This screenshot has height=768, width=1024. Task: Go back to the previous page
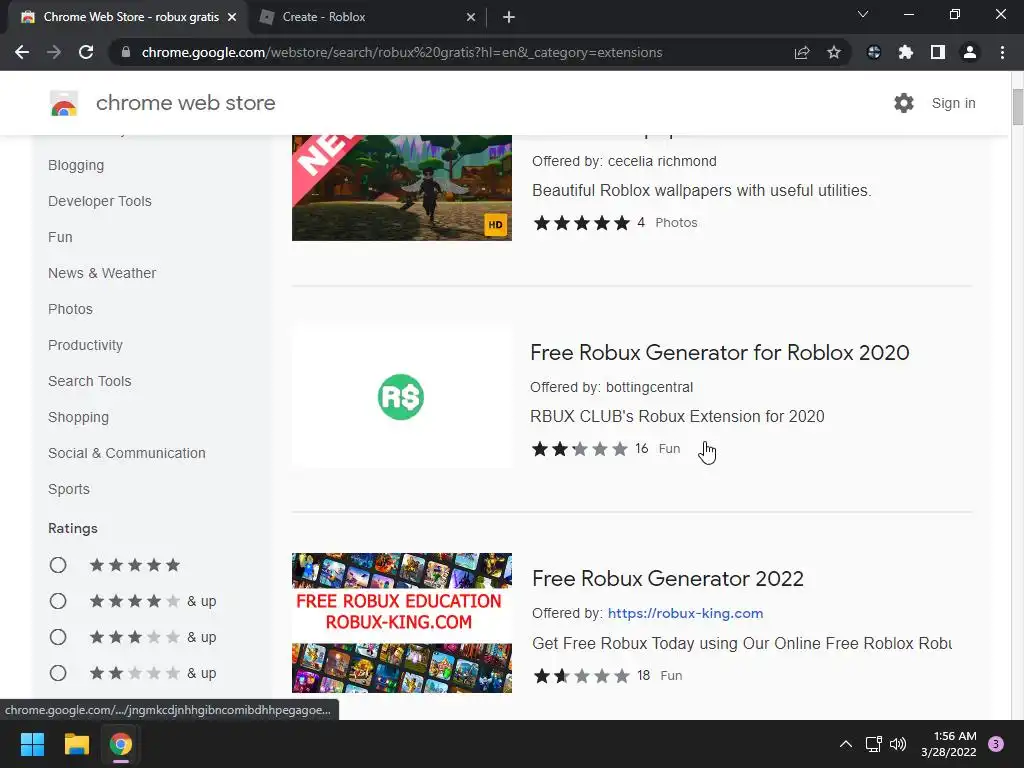pyautogui.click(x=22, y=52)
